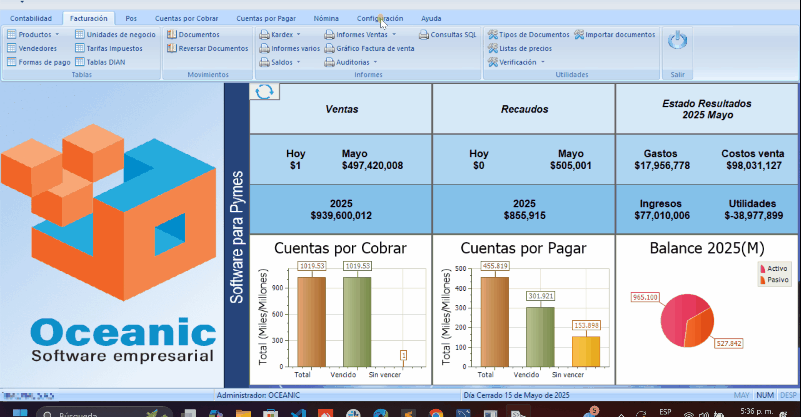The width and height of the screenshot is (801, 417).
Task: Switch to the Contabilidad tab
Action: (31, 18)
